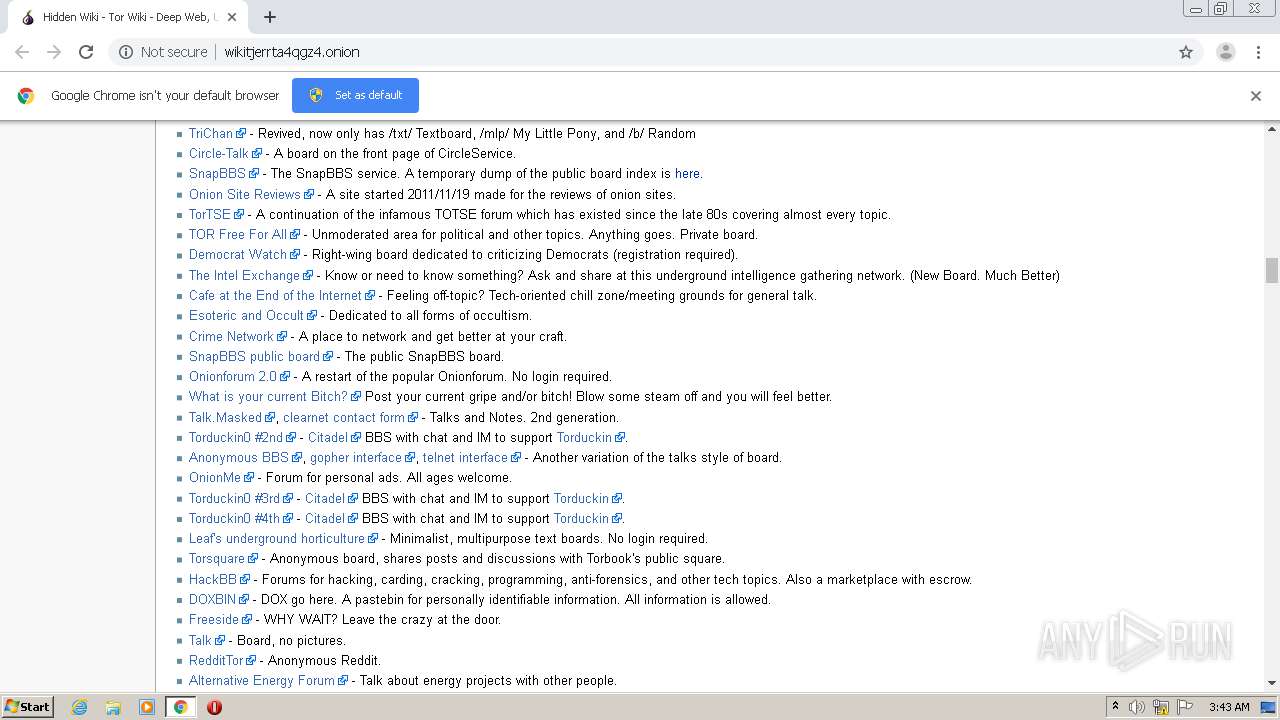Open the Windows Start menu

coord(27,706)
